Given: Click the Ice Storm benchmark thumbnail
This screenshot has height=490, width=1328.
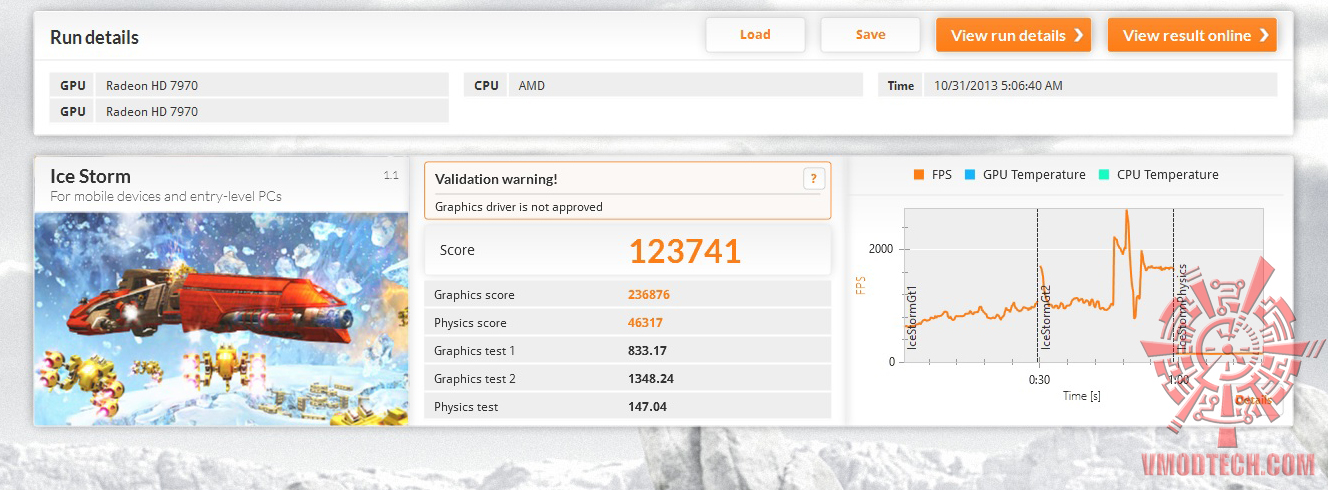Looking at the screenshot, I should click(221, 318).
